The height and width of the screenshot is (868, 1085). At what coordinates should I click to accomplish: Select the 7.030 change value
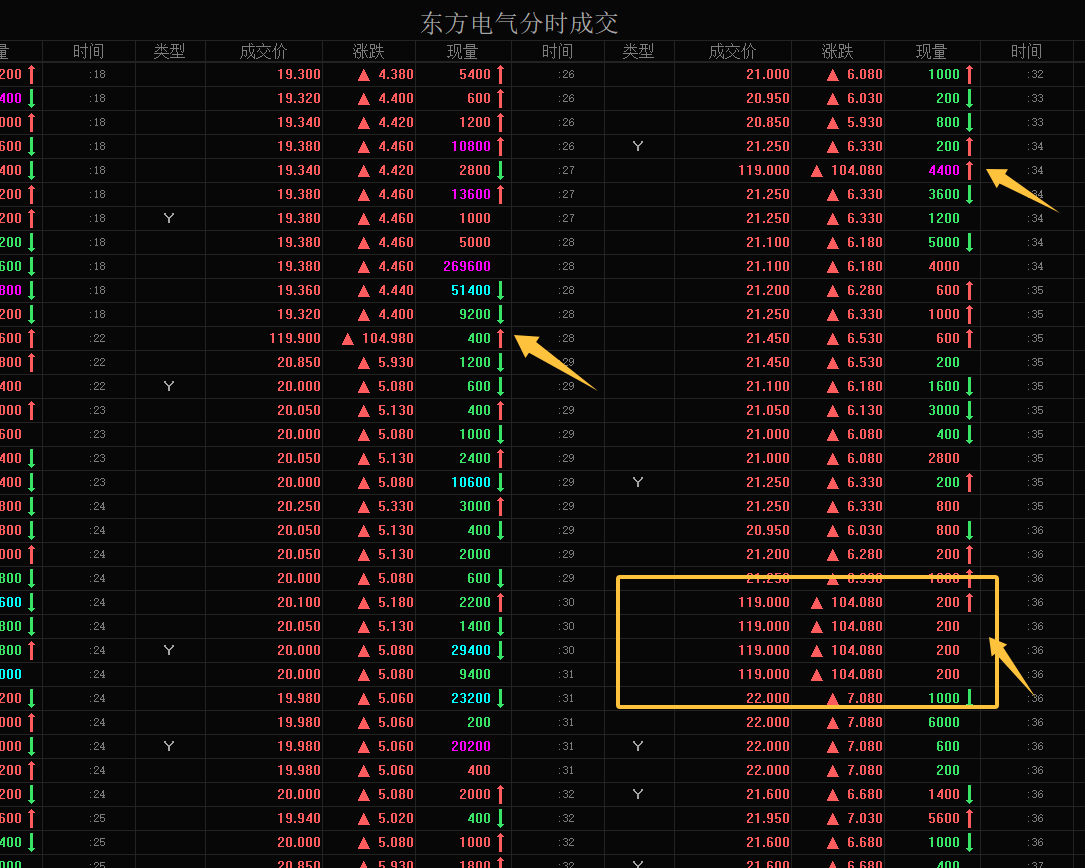[x=865, y=818]
